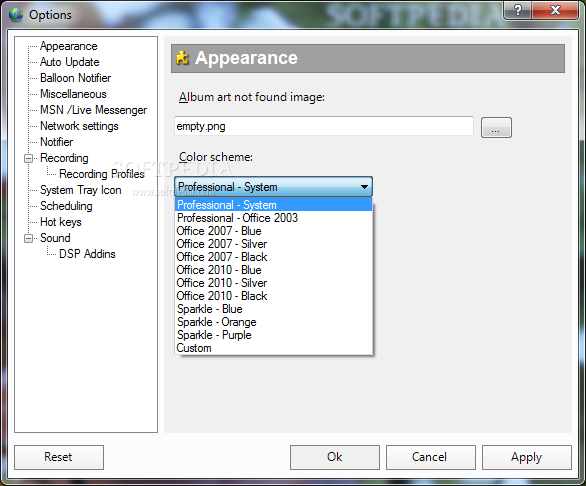
Task: Open Network settings page
Action: 79,126
